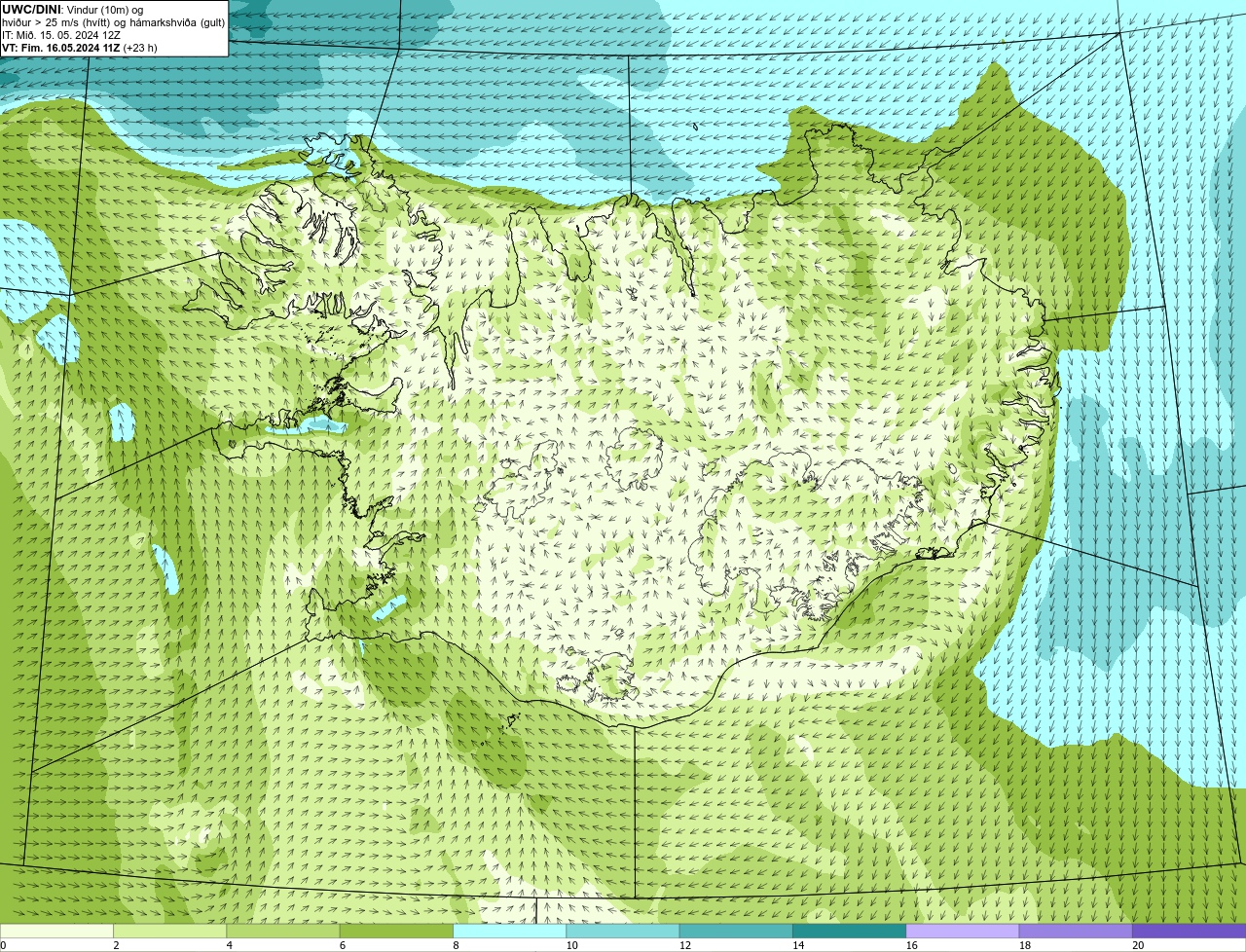Click the legend scale label '12'

pos(685,945)
